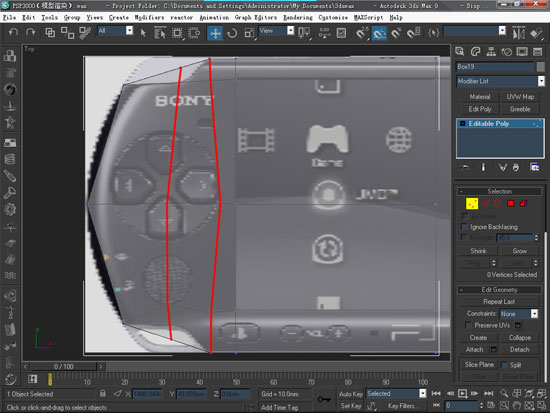Image resolution: width=550 pixels, height=413 pixels.
Task: Click the selection lock toggle icon
Action: point(103,393)
